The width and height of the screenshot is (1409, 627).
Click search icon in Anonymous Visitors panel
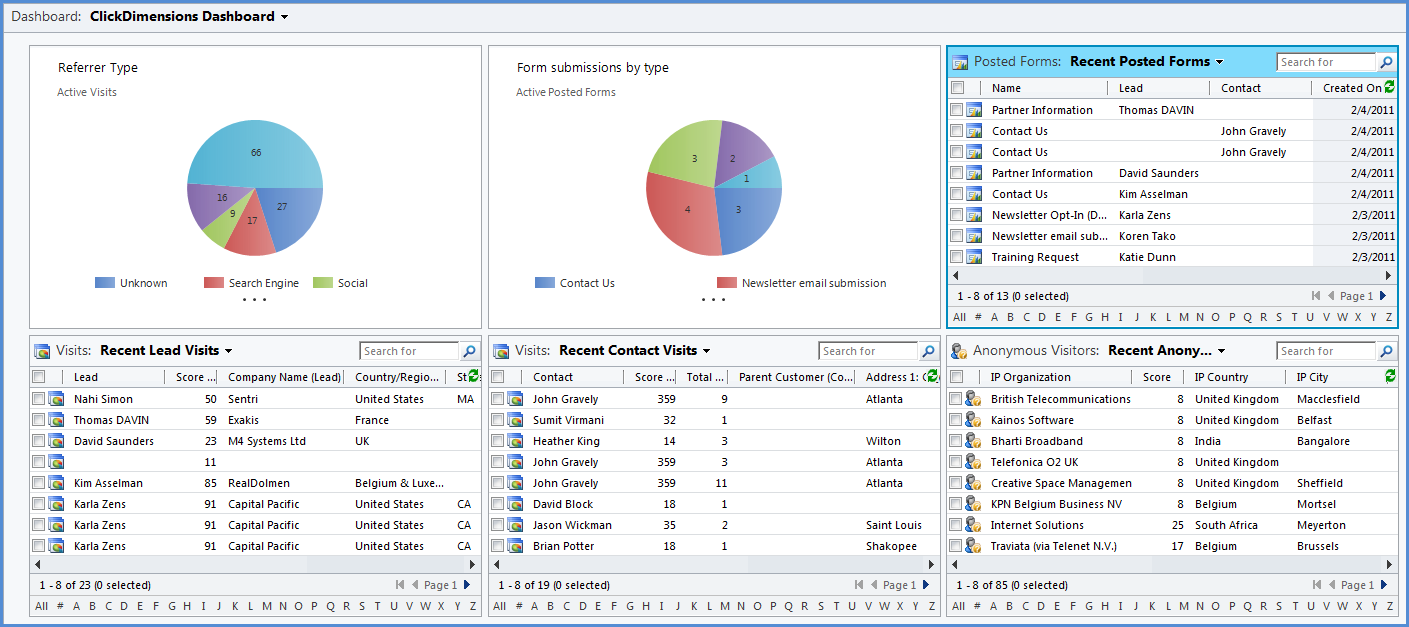click(1385, 351)
